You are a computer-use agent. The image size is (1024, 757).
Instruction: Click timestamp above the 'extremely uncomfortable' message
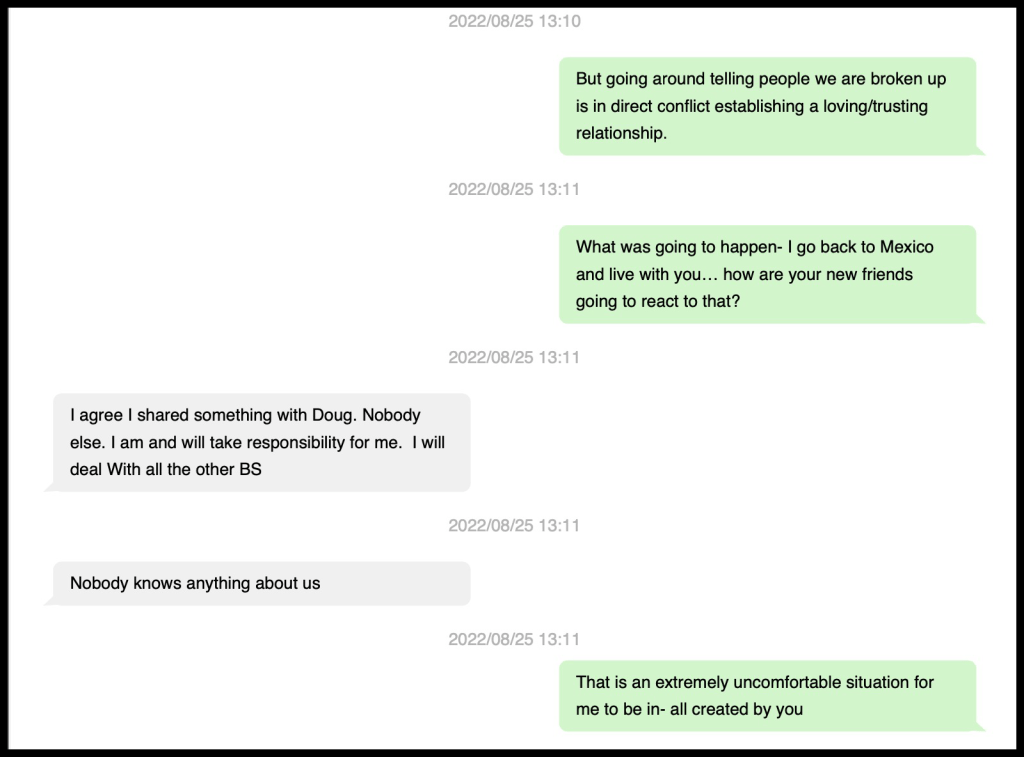click(x=513, y=639)
